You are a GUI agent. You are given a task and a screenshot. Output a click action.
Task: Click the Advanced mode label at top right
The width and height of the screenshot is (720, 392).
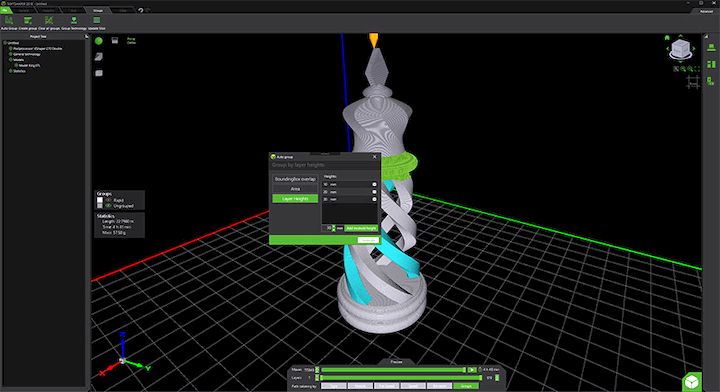click(706, 11)
